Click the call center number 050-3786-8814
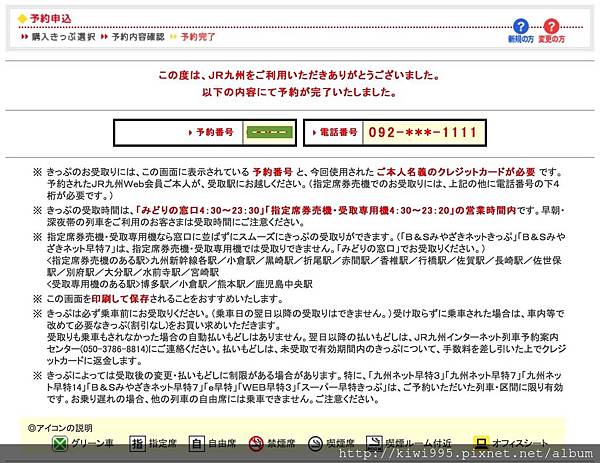The height and width of the screenshot is (463, 600). click(x=114, y=349)
